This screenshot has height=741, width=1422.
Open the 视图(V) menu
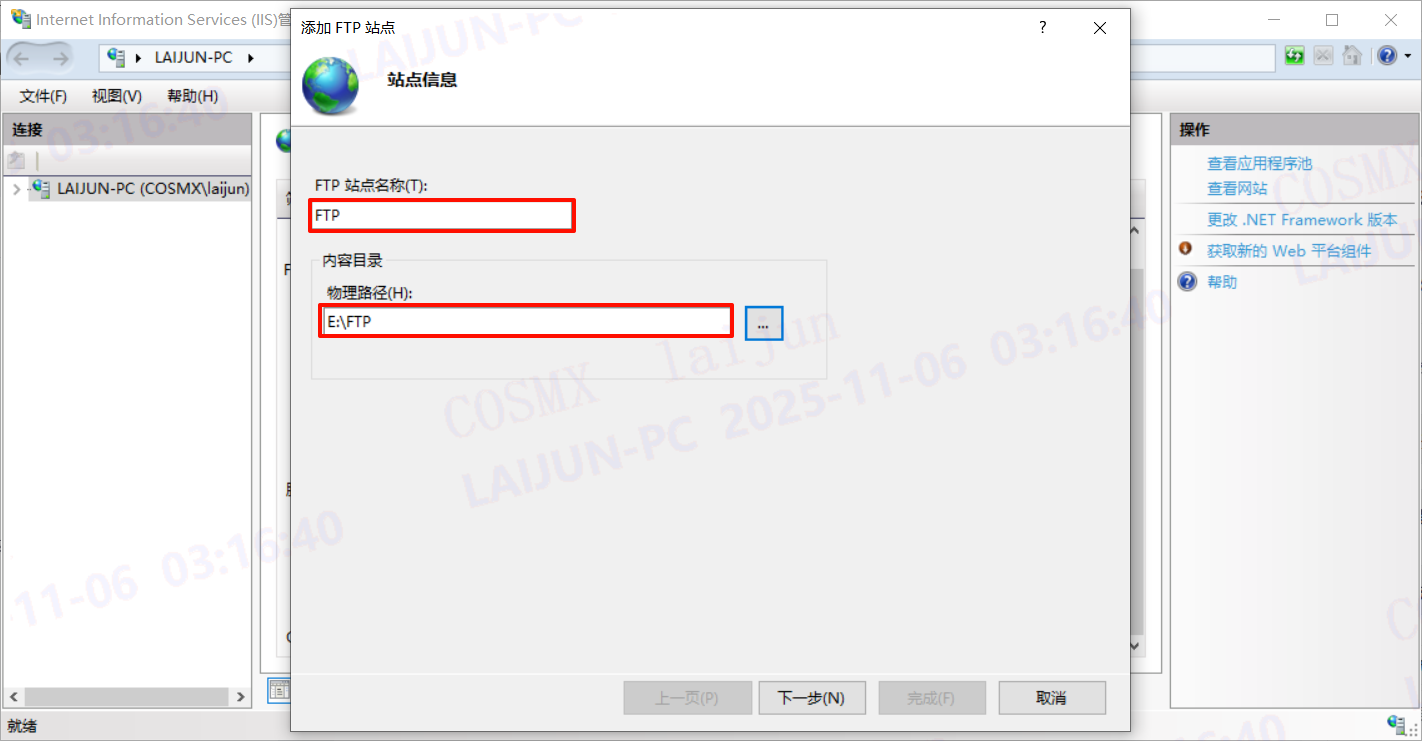click(117, 96)
